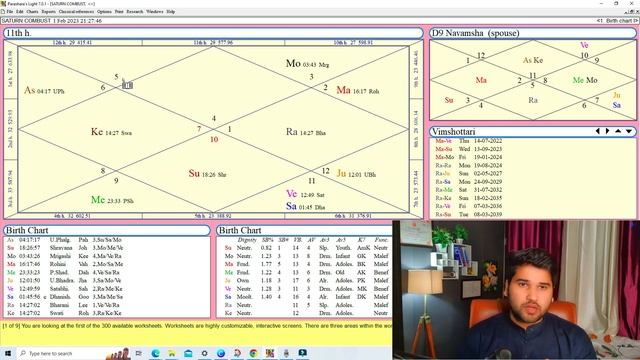Click Ve in the D9 Navamsha chart
The height and width of the screenshot is (360, 640).
coord(584,45)
